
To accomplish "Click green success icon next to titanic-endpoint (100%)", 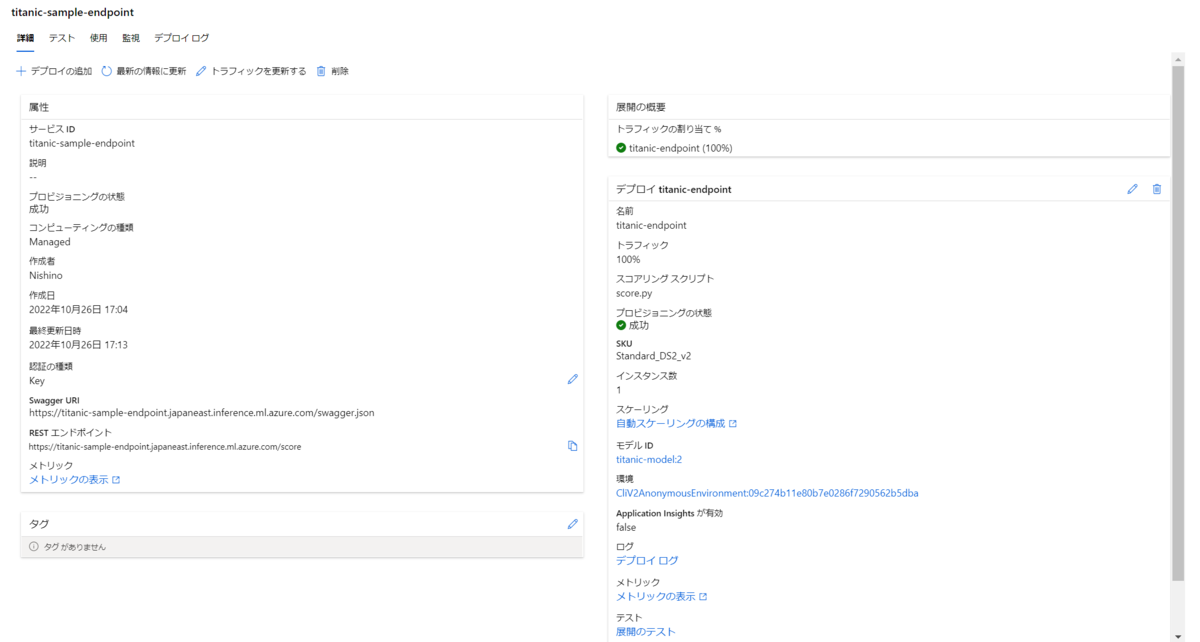I will click(621, 148).
